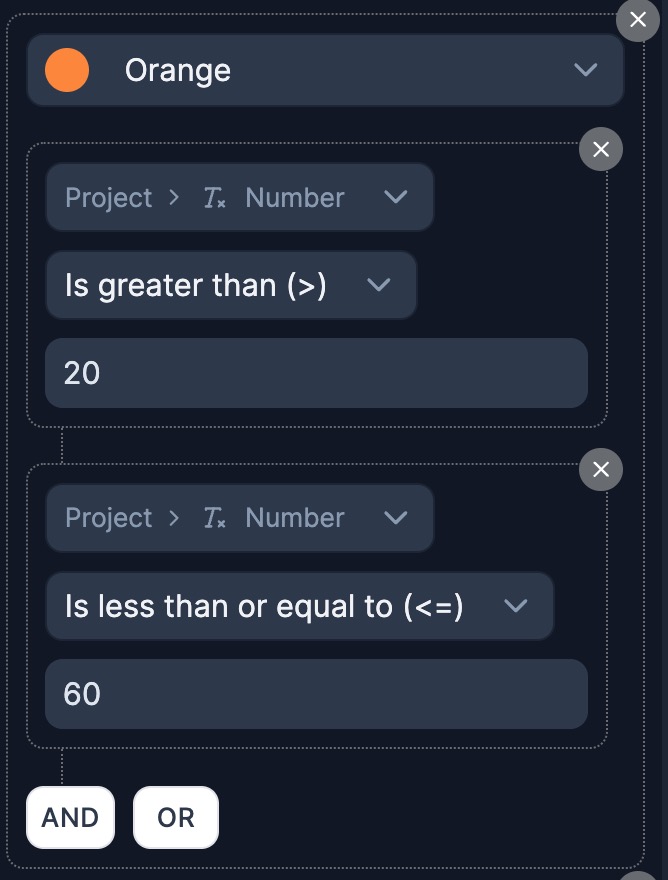Viewport: 668px width, 880px height.
Task: Add a condition with the AND button
Action: tap(70, 817)
